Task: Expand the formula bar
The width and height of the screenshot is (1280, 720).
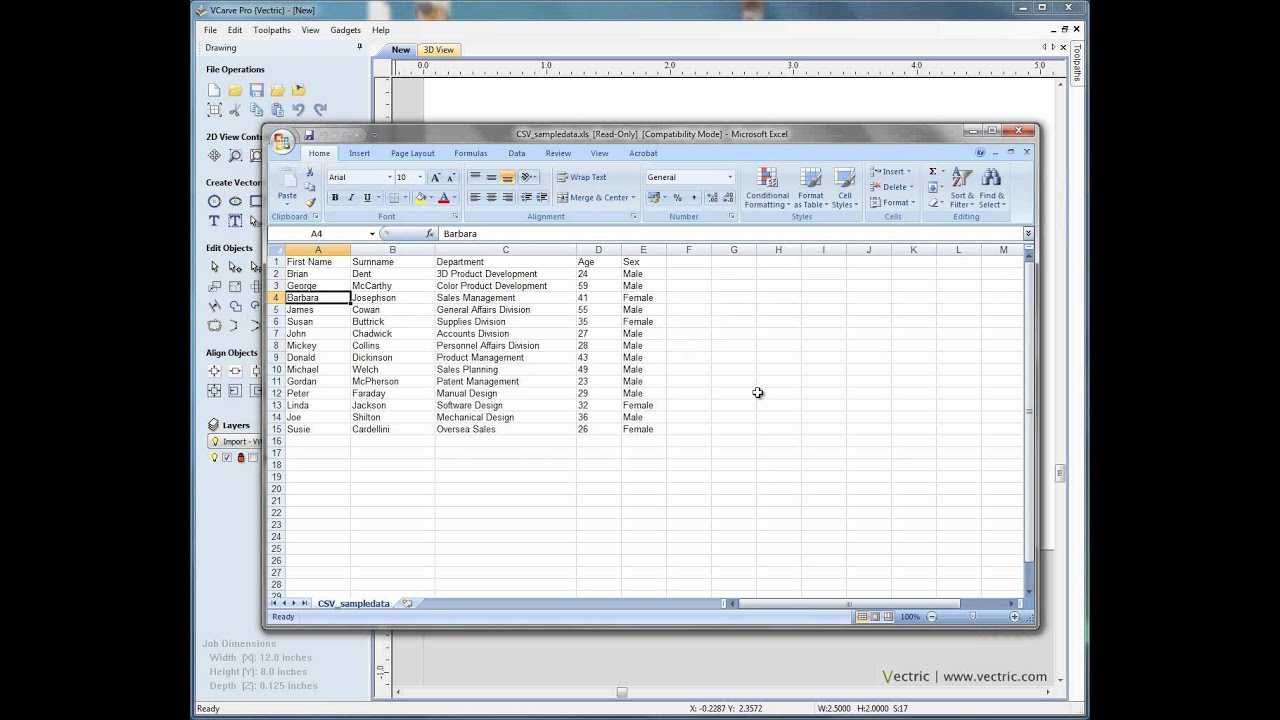Action: (1028, 234)
